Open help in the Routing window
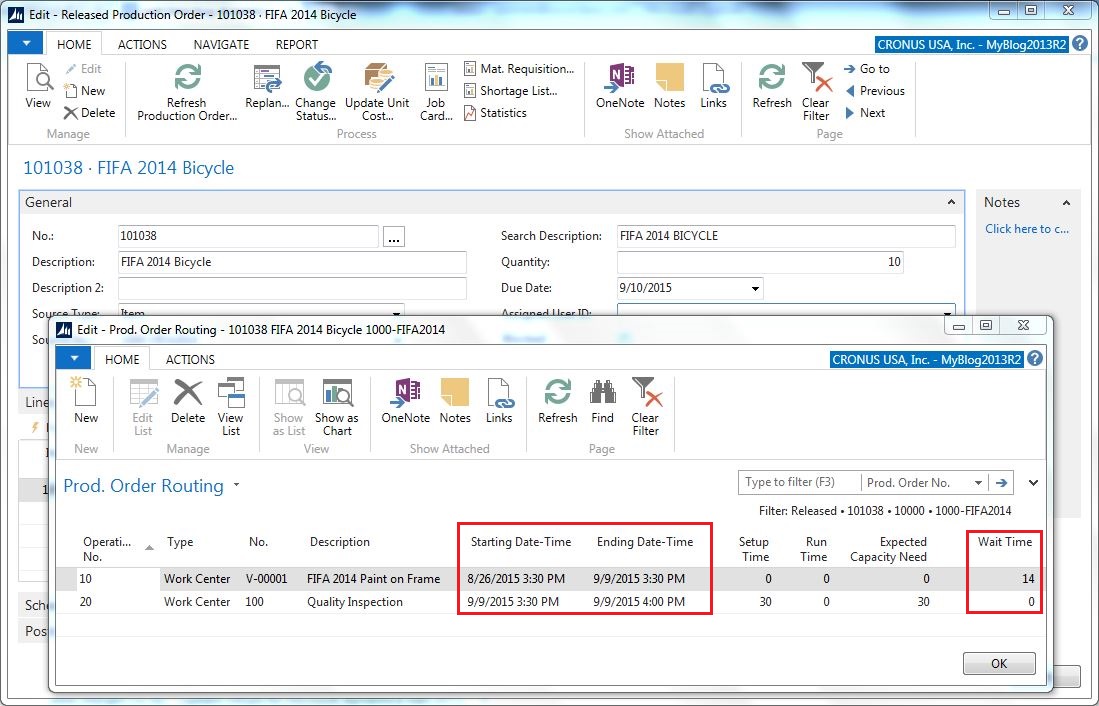Screen dimensions: 1099x706 [x=1035, y=359]
